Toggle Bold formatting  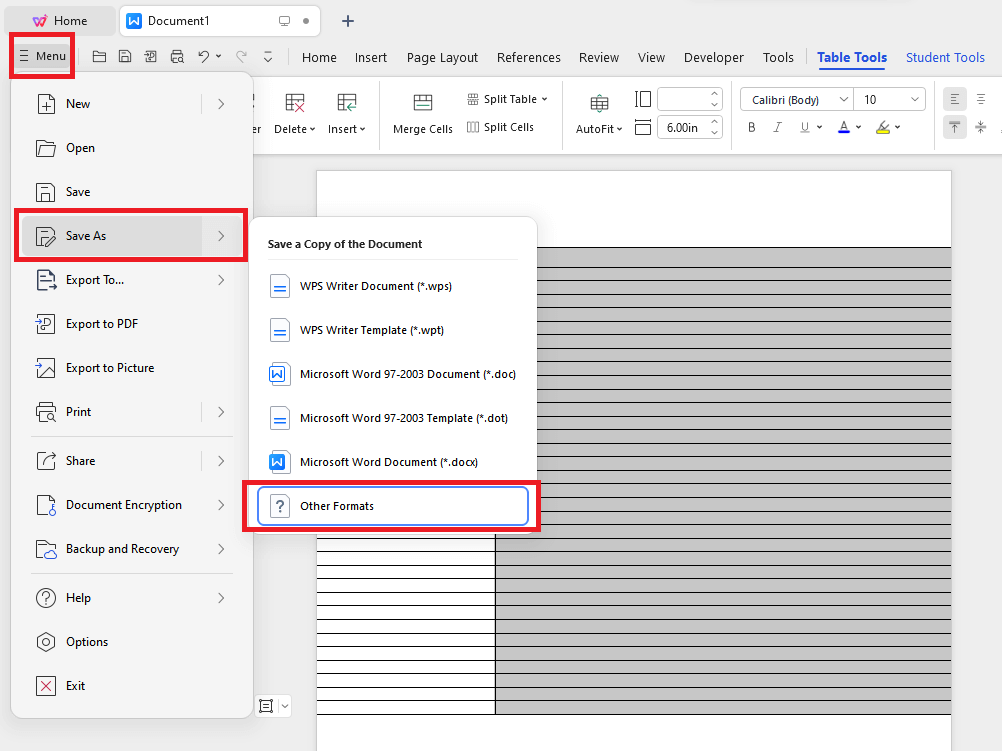752,127
